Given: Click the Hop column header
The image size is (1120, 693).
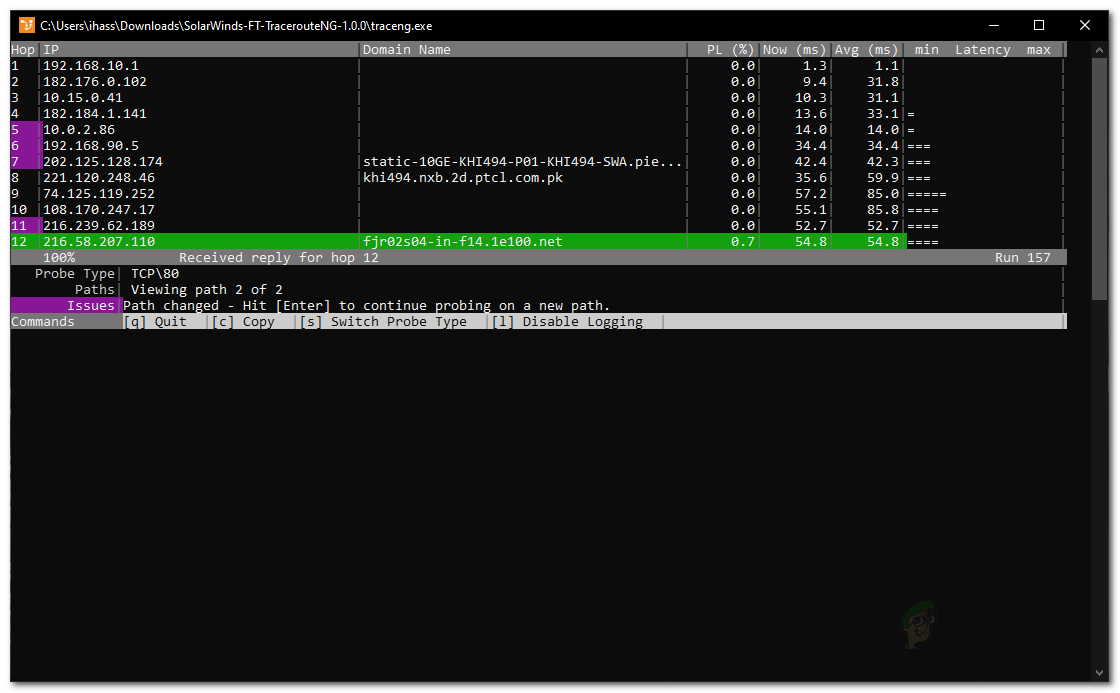Looking at the screenshot, I should (23, 49).
